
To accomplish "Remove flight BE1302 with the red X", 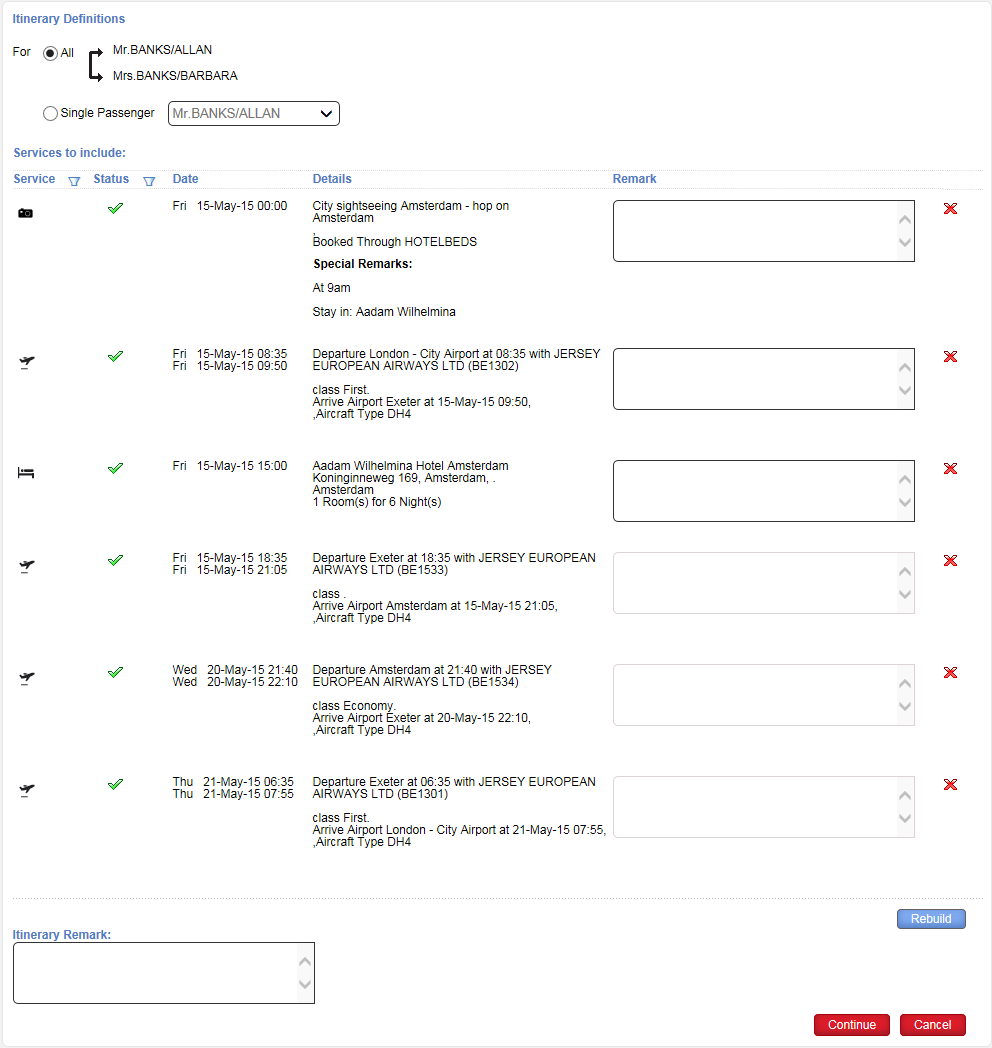I will pyautogui.click(x=950, y=357).
